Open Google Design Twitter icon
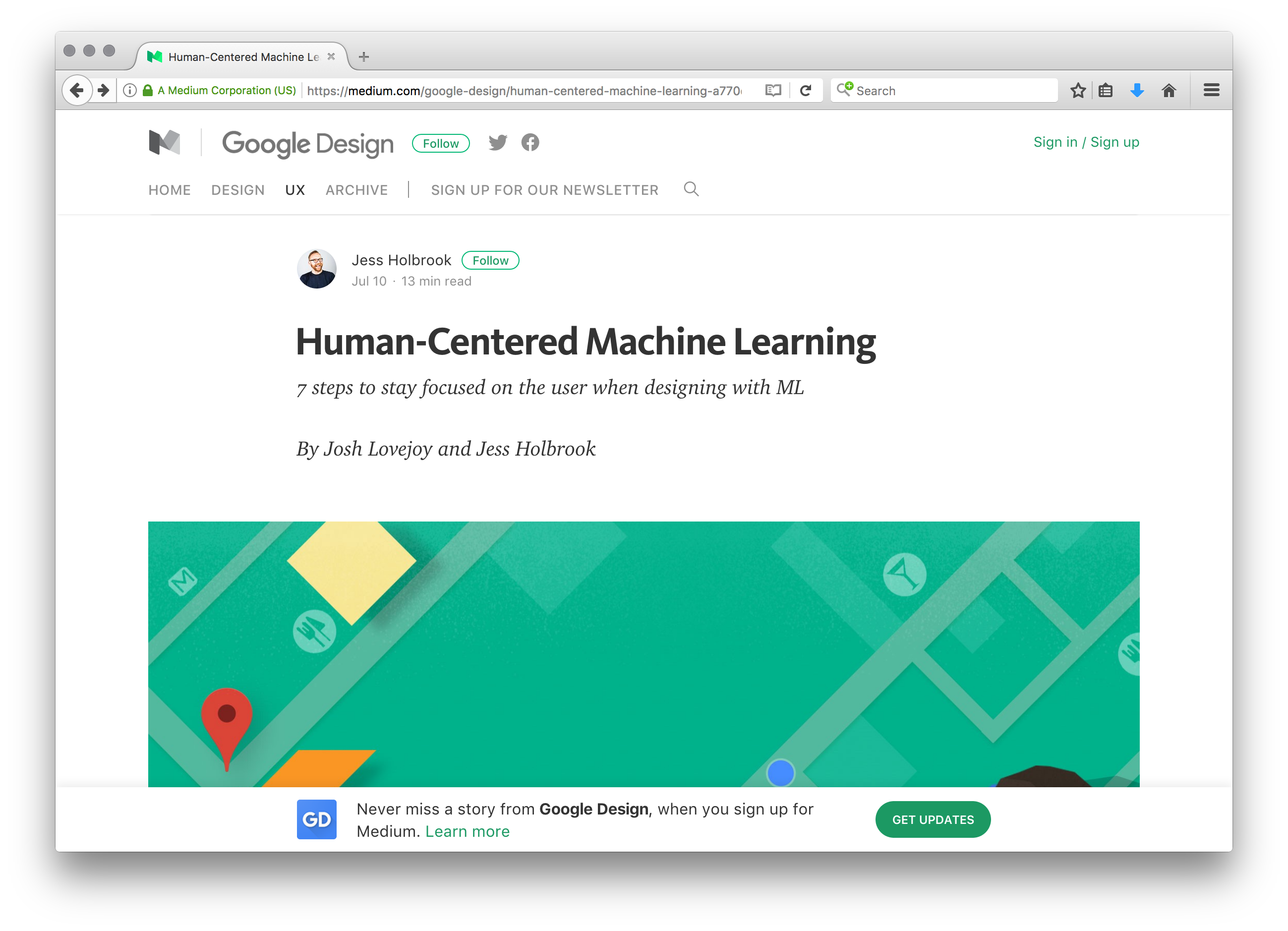Screen dimensions: 1288x931 click(x=497, y=143)
